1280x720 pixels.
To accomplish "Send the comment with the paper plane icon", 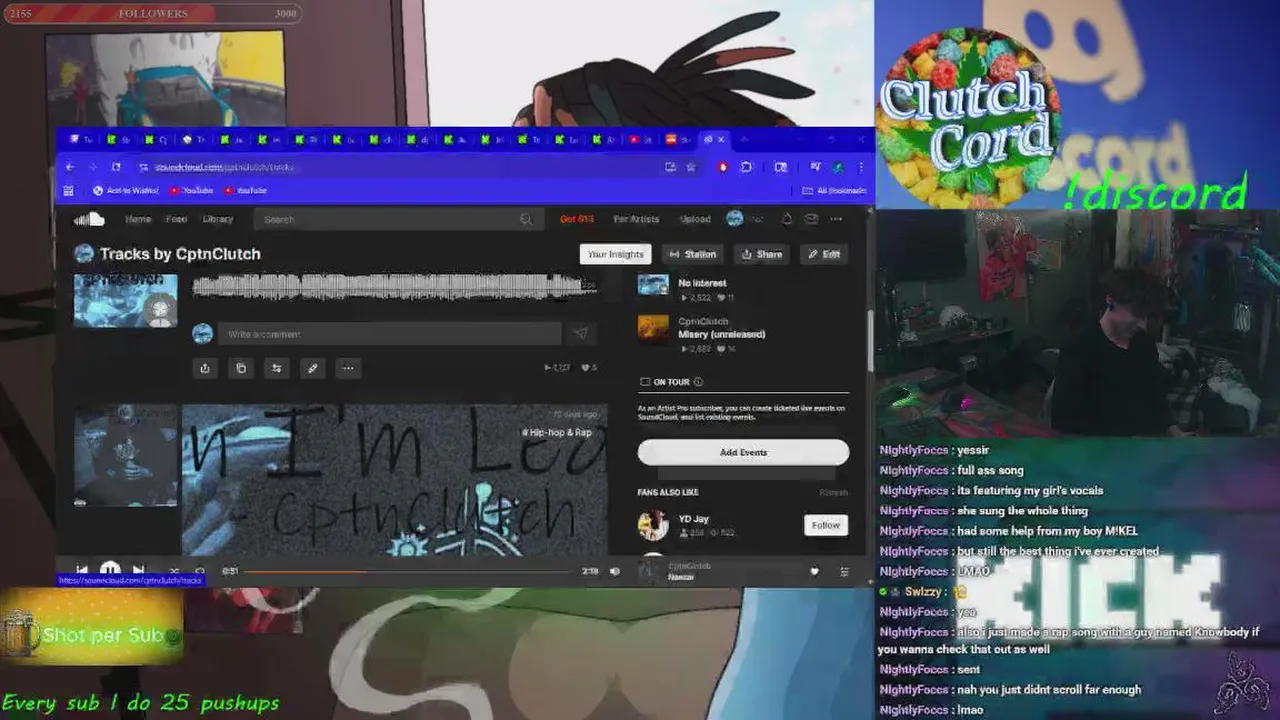I will pos(580,334).
